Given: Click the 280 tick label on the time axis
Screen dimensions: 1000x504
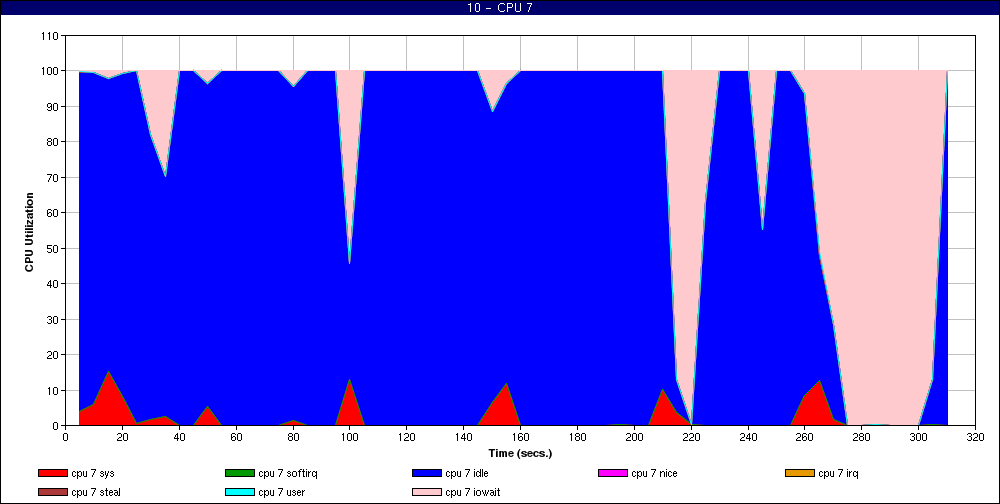Looking at the screenshot, I should click(x=862, y=437).
